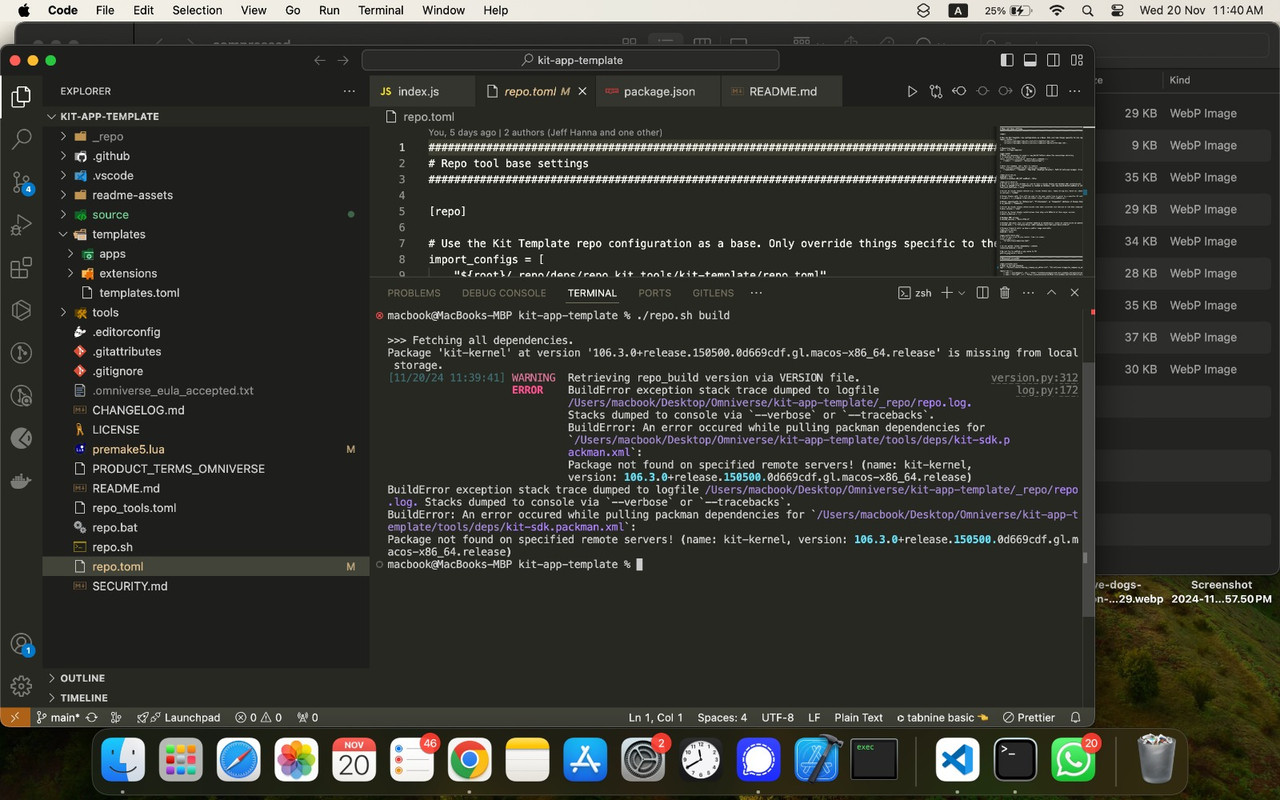Click synchronize changes icon next to main
The image size is (1280, 800).
tap(92, 717)
